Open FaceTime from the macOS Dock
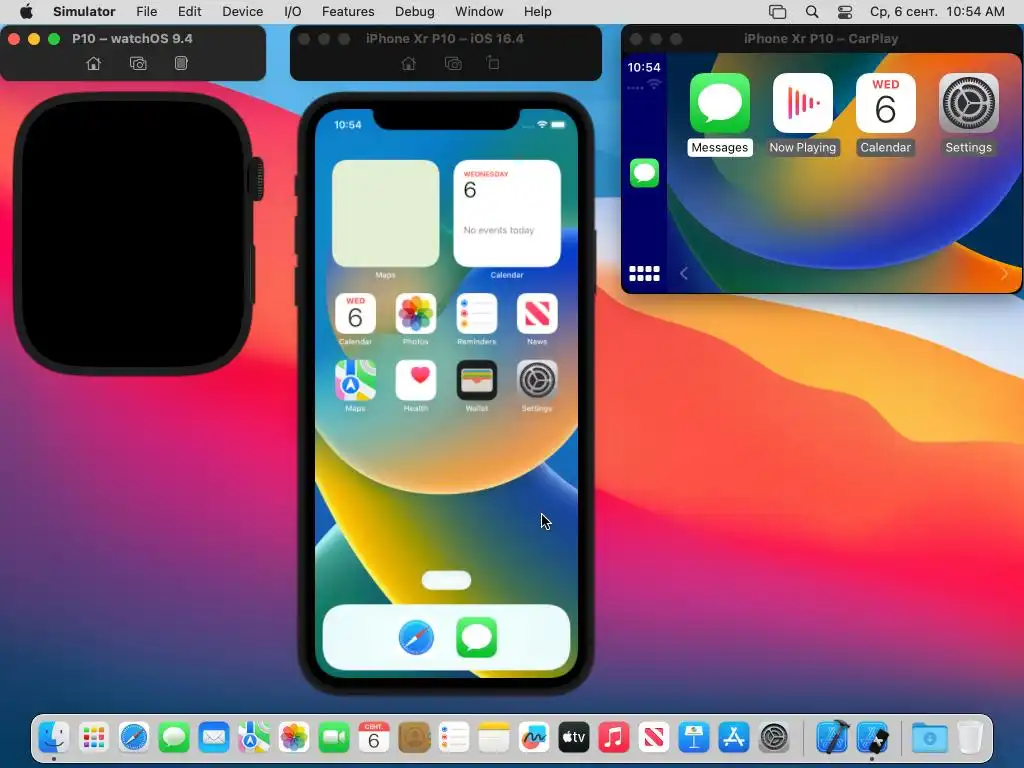 [334, 738]
